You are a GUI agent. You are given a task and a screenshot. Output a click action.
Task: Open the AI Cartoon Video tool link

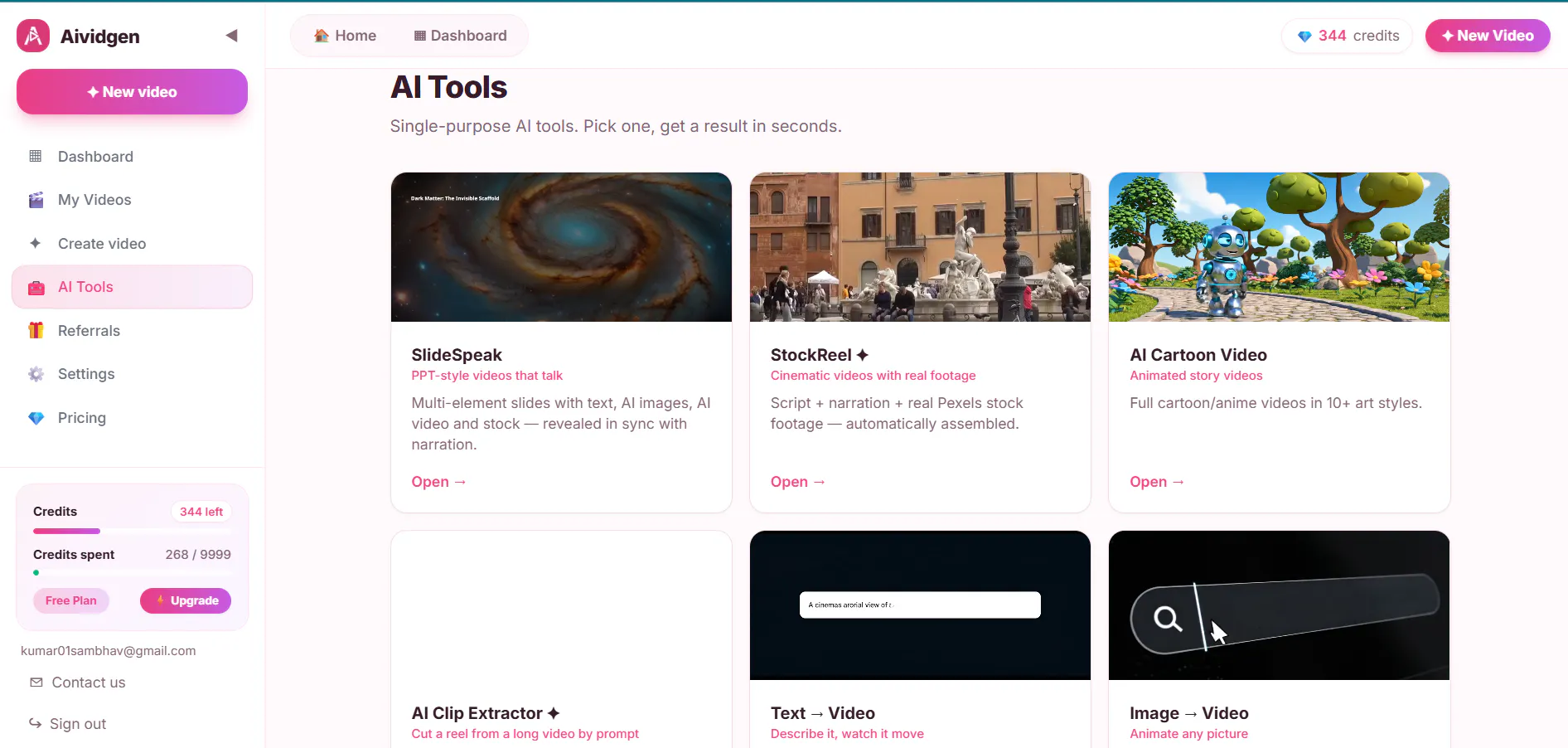click(x=1157, y=482)
